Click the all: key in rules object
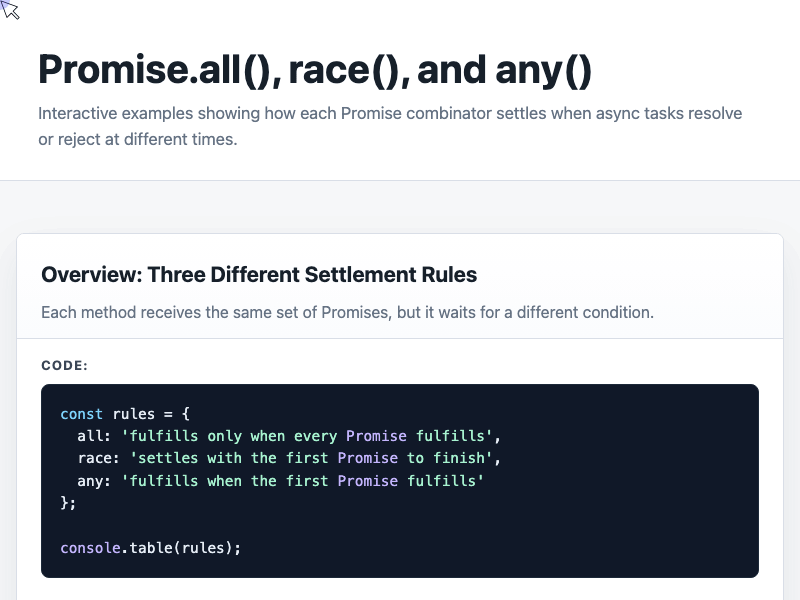The image size is (800, 600). coord(94,436)
